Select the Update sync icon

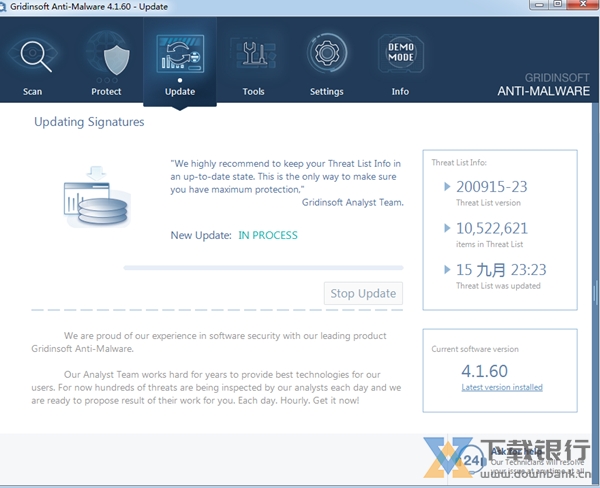pos(180,54)
